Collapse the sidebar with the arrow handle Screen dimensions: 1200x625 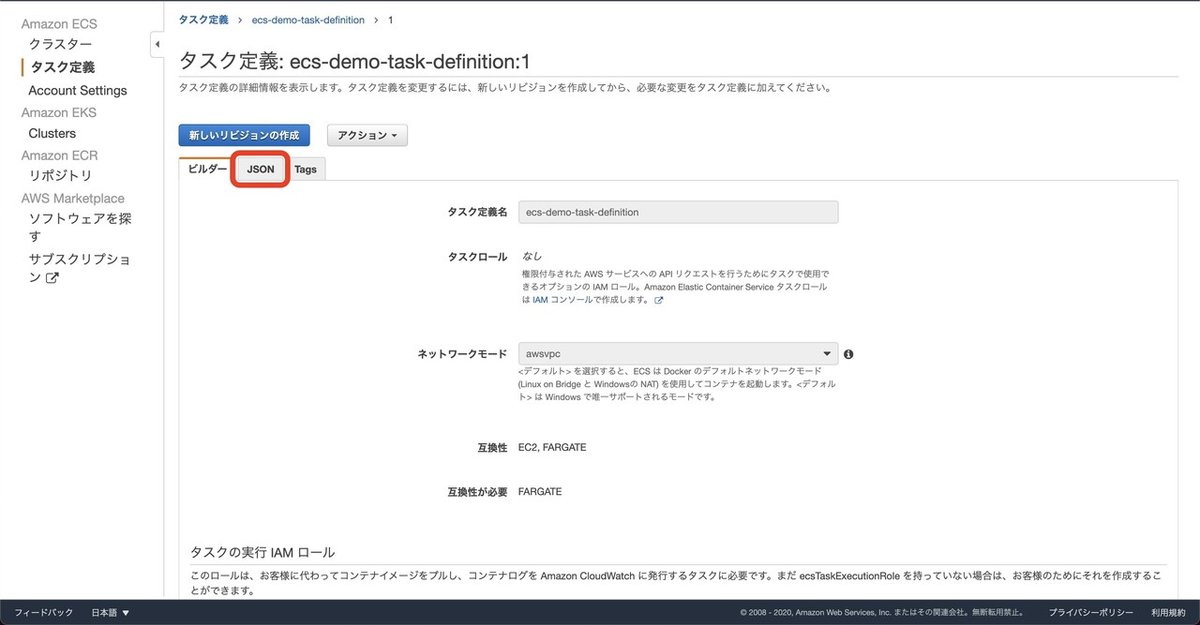click(x=157, y=45)
